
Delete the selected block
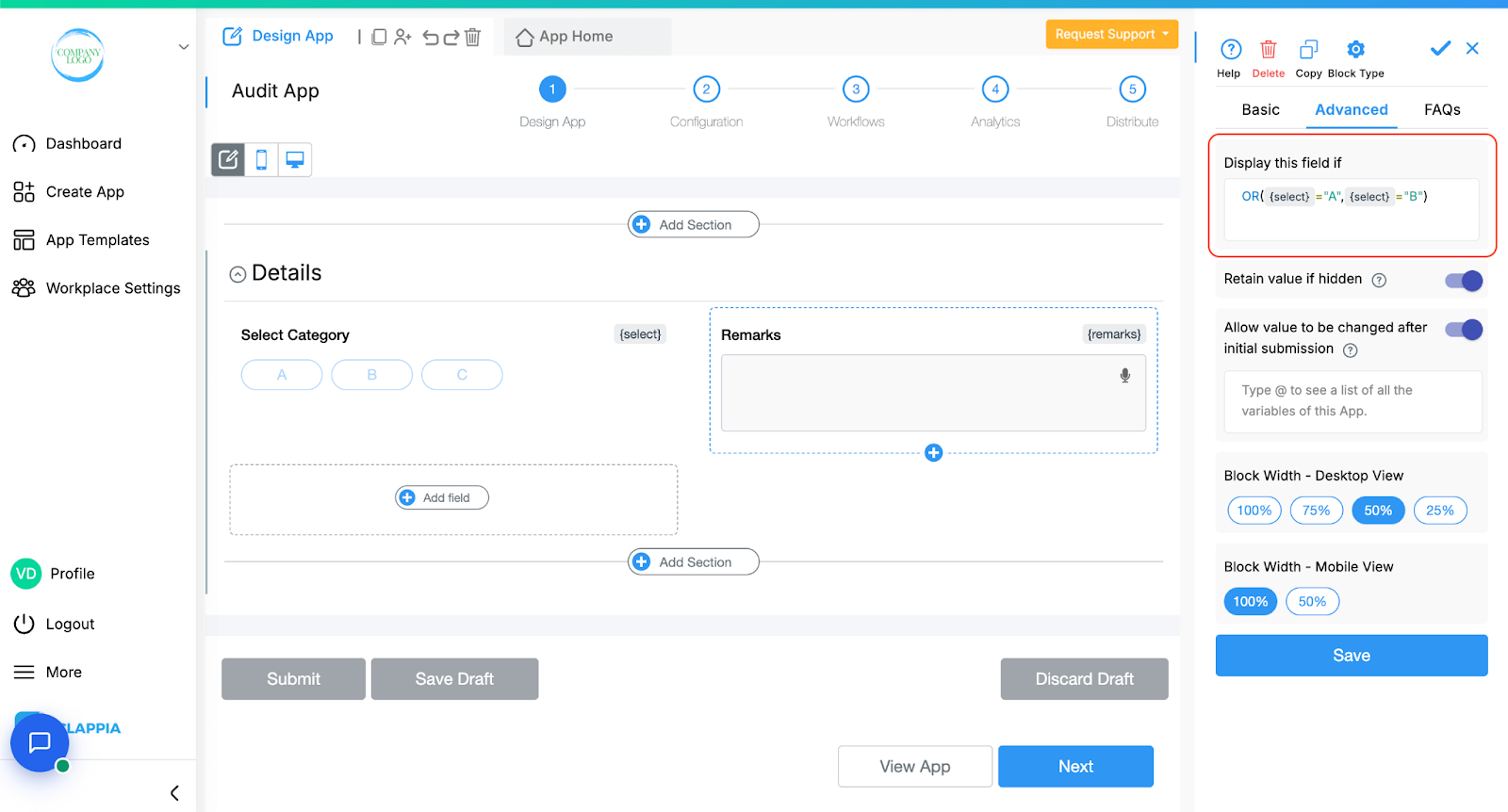(x=1269, y=58)
